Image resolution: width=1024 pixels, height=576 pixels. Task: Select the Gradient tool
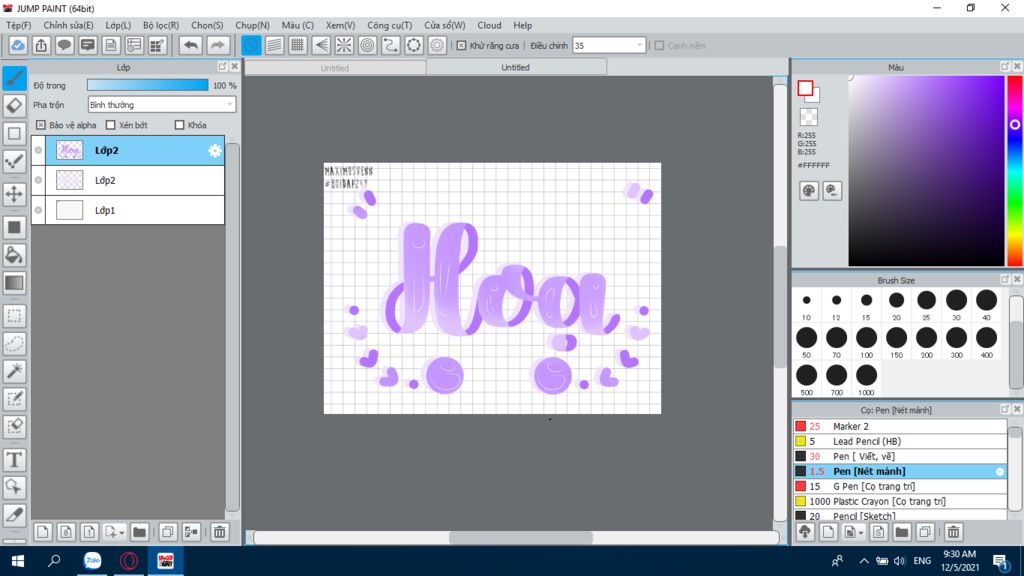tap(14, 283)
